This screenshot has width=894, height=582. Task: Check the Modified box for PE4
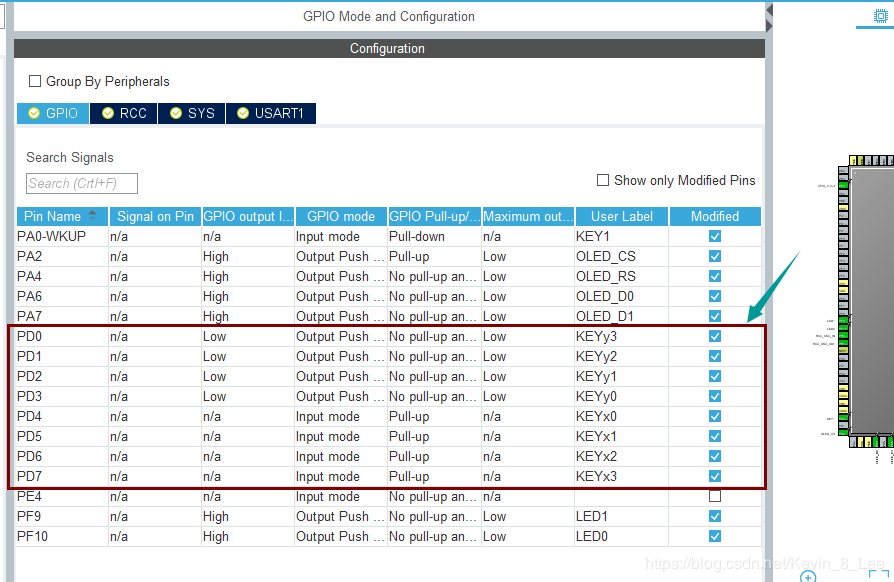(x=715, y=496)
